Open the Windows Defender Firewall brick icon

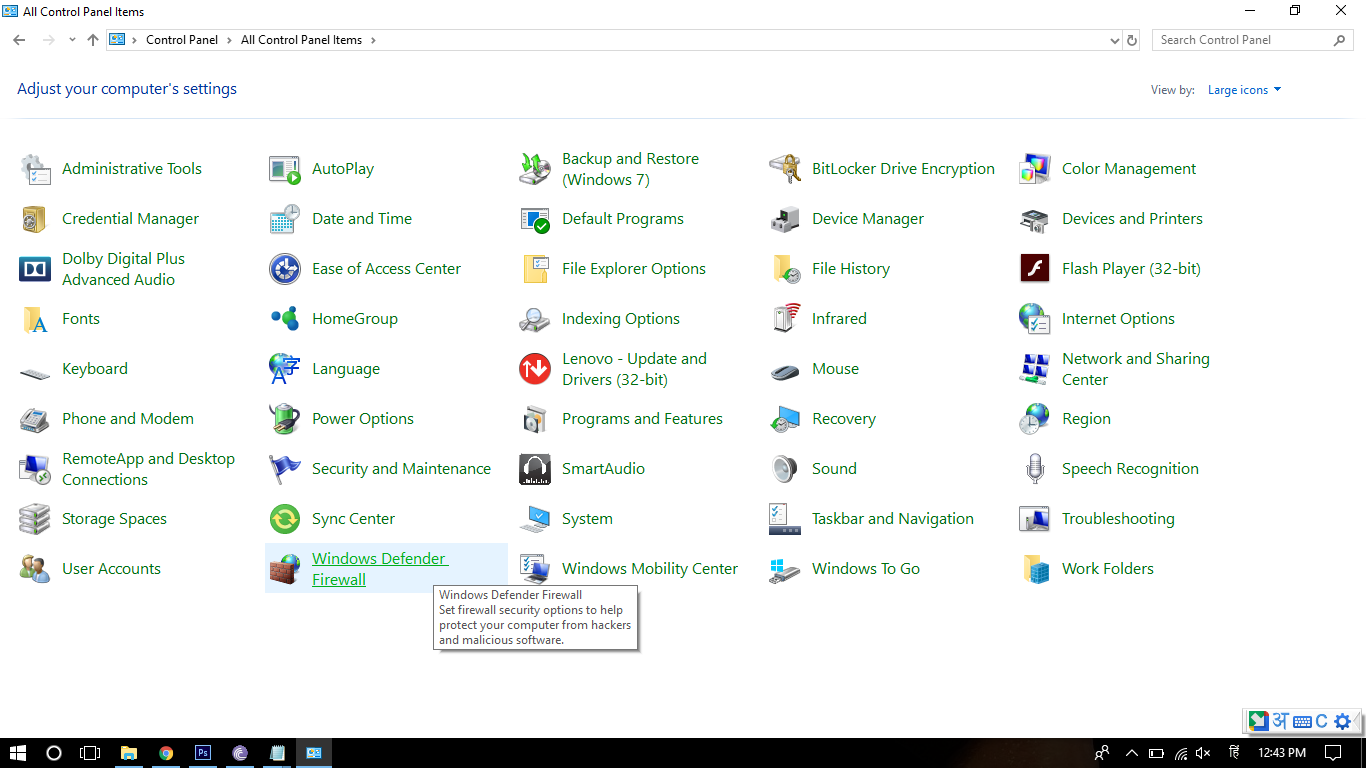[285, 569]
